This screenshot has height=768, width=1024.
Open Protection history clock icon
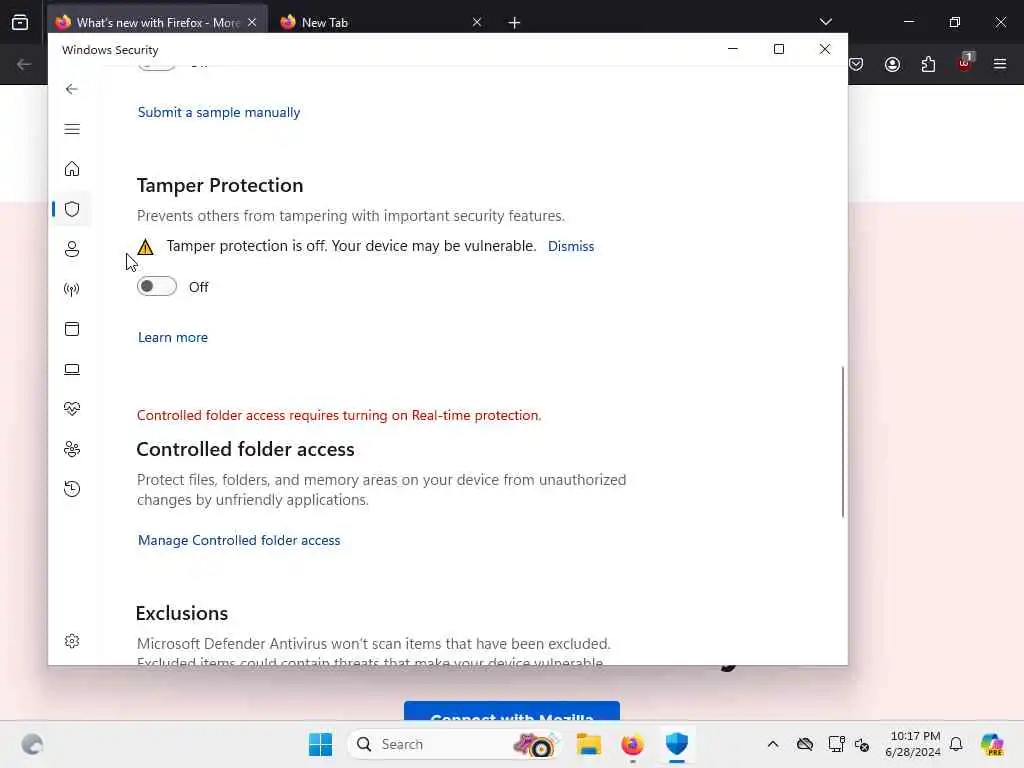[x=72, y=489]
